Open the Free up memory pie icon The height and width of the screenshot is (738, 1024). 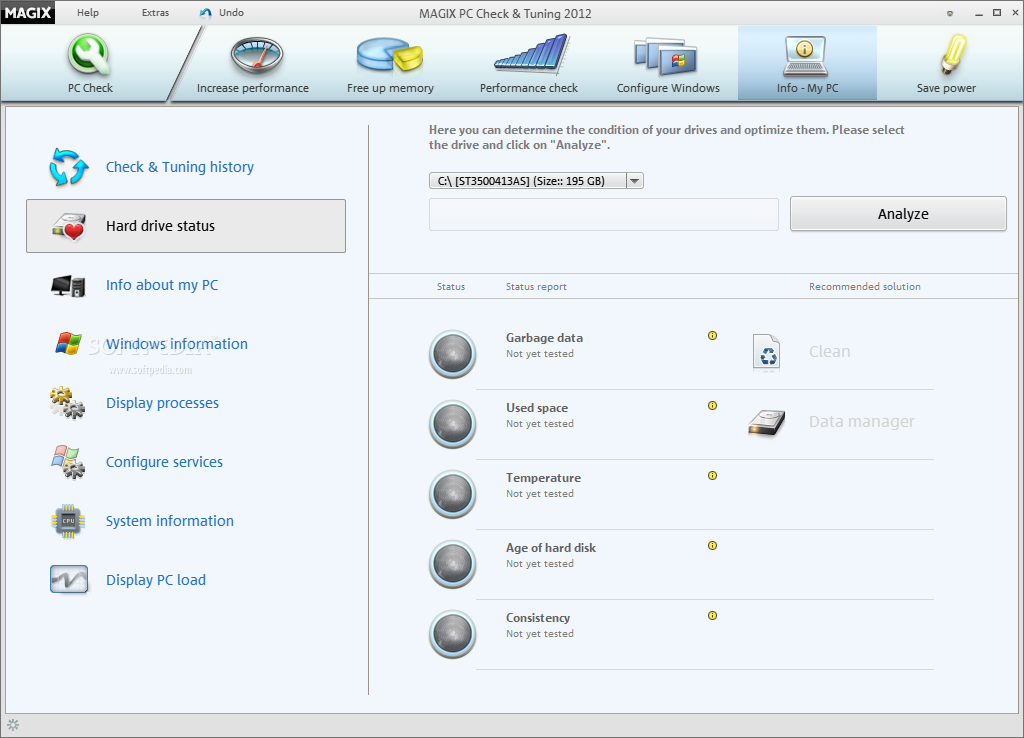(x=390, y=56)
